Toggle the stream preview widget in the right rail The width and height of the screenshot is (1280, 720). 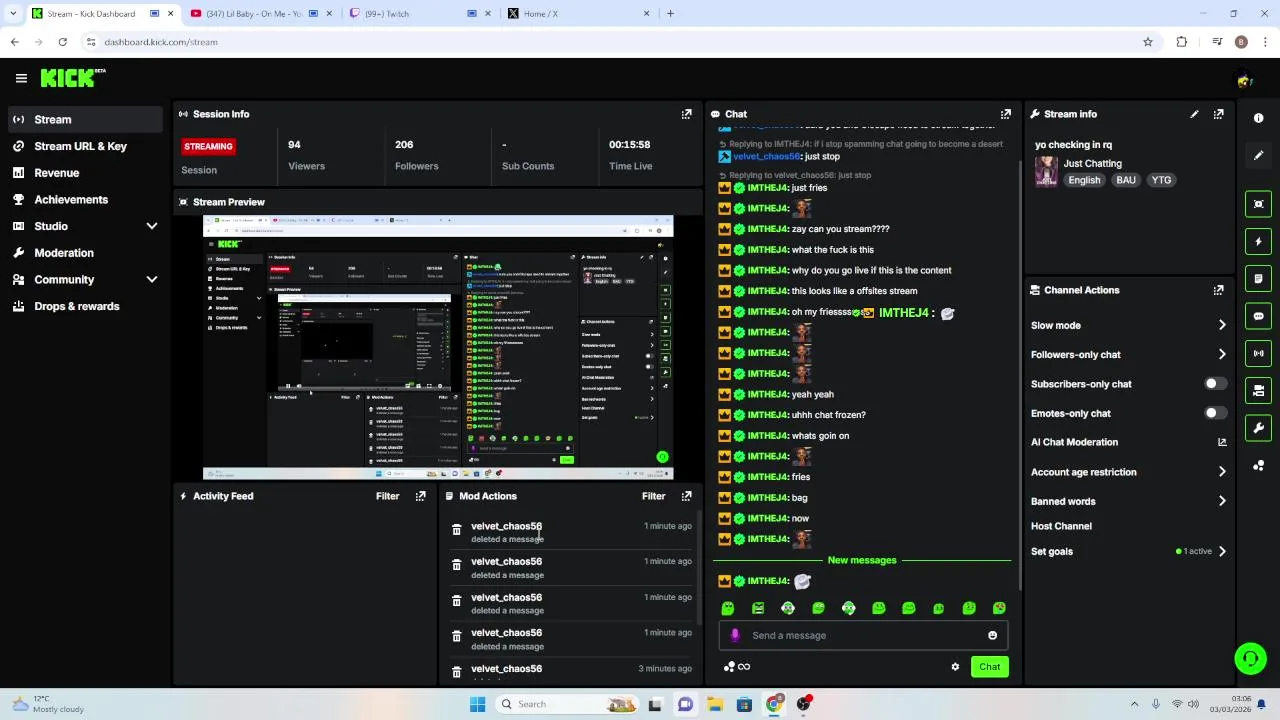1258,204
